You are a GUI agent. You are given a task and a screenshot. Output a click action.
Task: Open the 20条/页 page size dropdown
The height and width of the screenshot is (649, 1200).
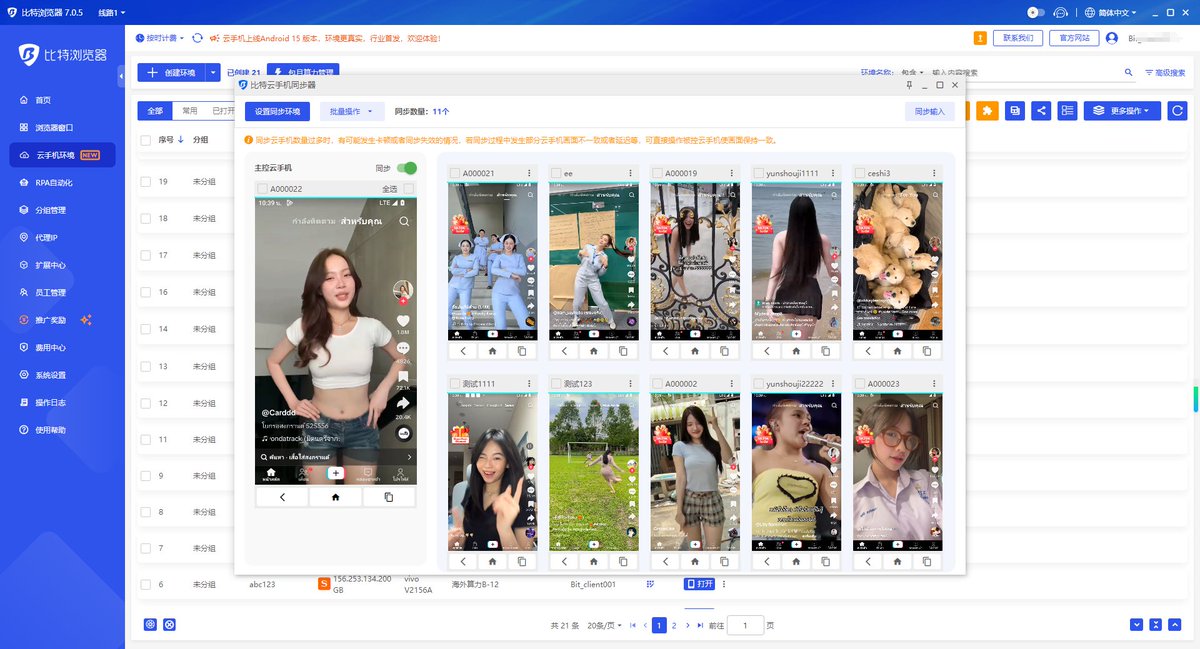point(604,625)
